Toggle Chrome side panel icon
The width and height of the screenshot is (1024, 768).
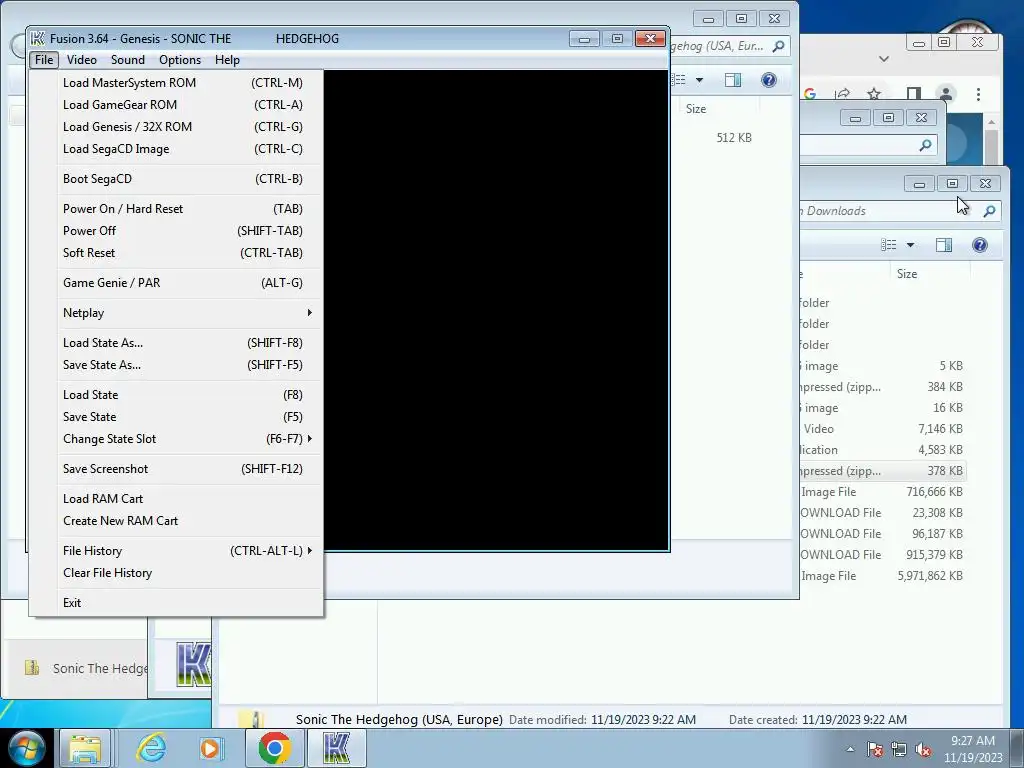point(914,94)
